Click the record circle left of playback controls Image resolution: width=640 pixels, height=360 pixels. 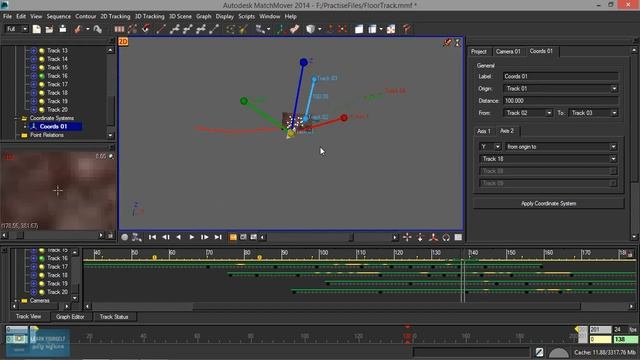[x=125, y=237]
